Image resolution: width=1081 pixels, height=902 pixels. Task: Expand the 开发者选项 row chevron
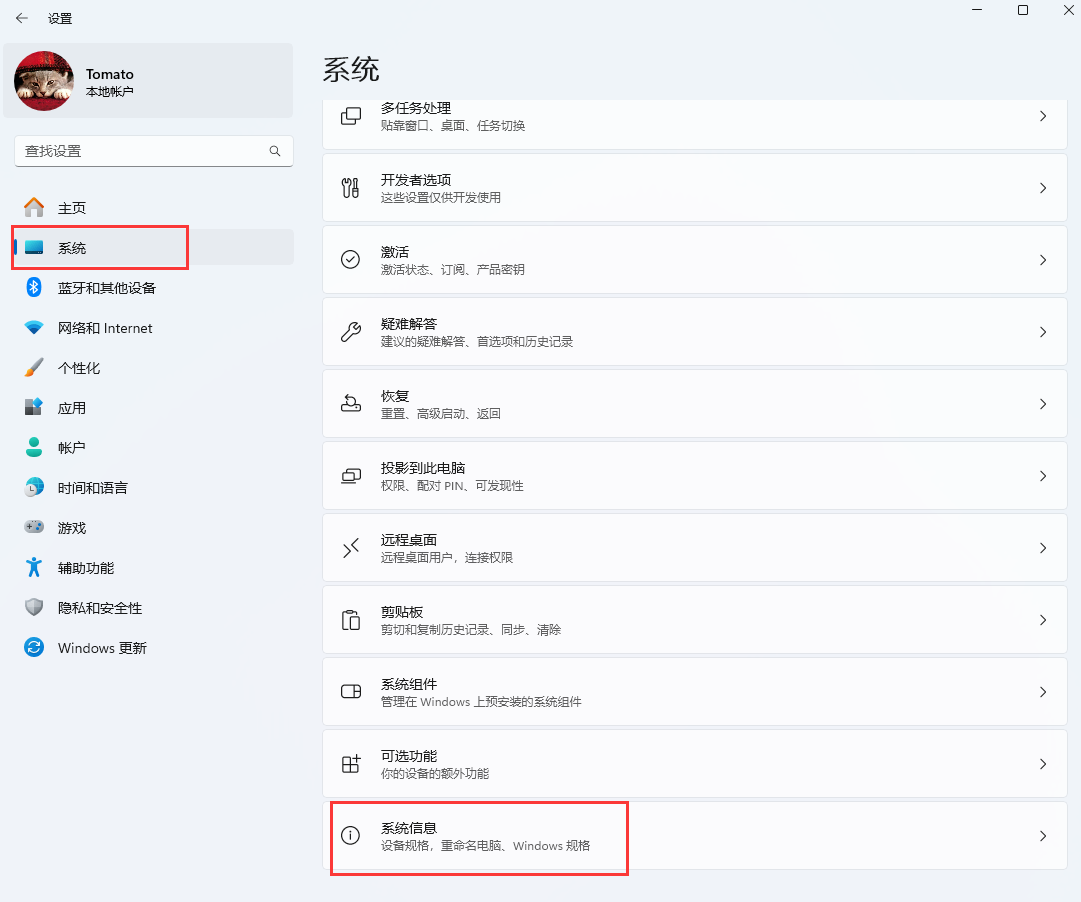click(1043, 188)
